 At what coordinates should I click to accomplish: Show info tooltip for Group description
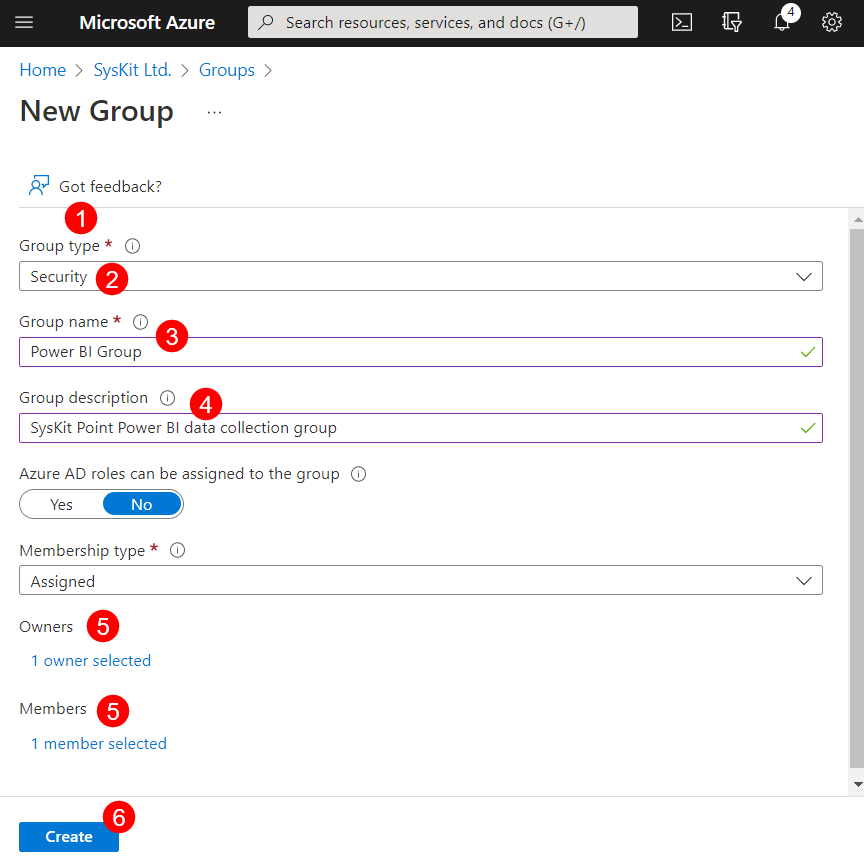point(166,397)
